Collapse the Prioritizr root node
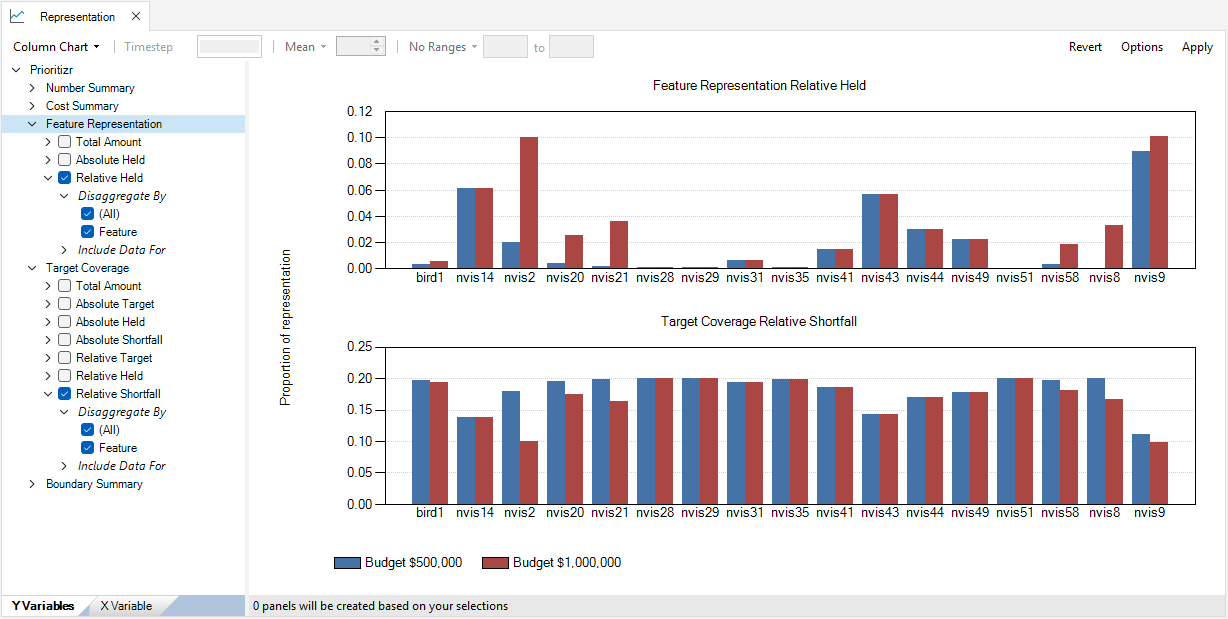1228x619 pixels. coord(16,70)
